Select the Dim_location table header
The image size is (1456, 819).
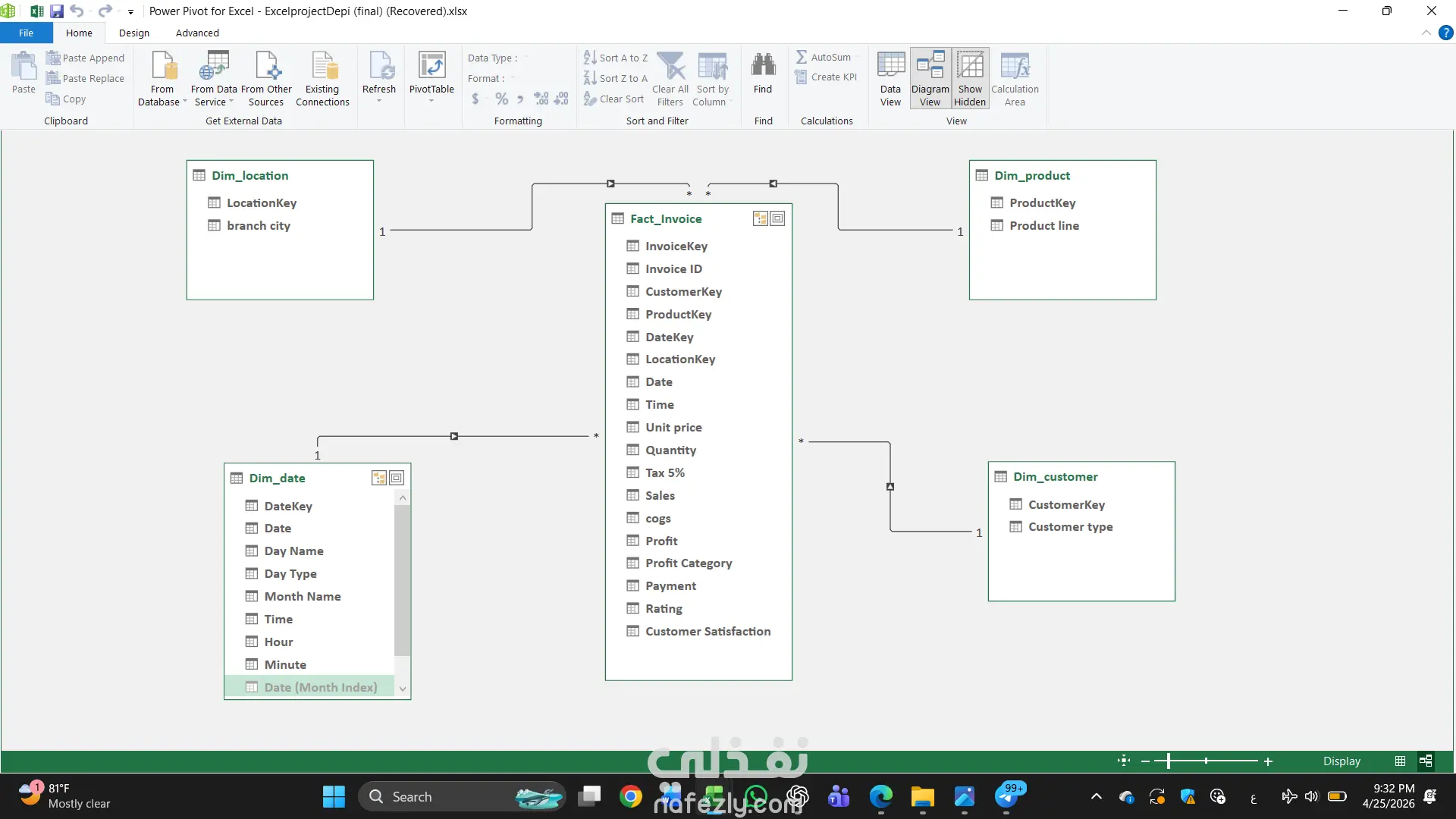(280, 175)
